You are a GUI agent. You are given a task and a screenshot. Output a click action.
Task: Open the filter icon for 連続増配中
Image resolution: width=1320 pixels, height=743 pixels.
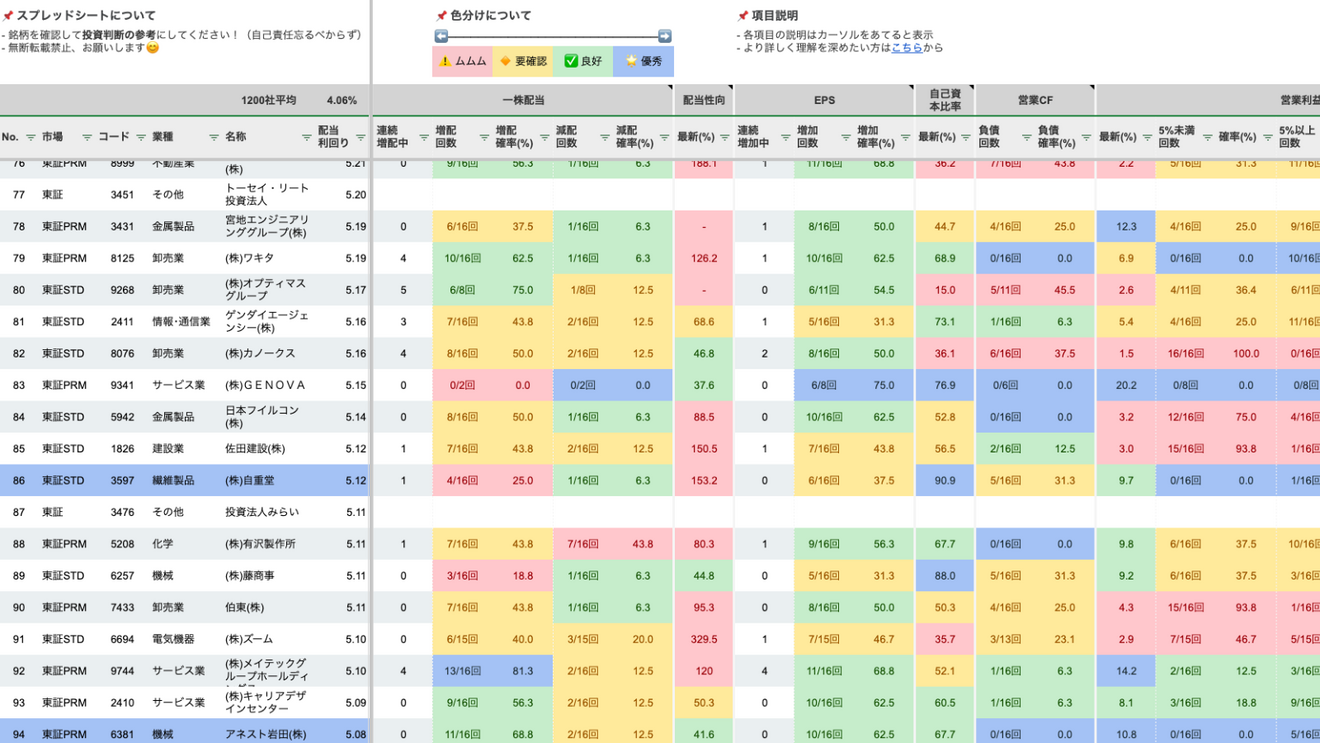424,137
